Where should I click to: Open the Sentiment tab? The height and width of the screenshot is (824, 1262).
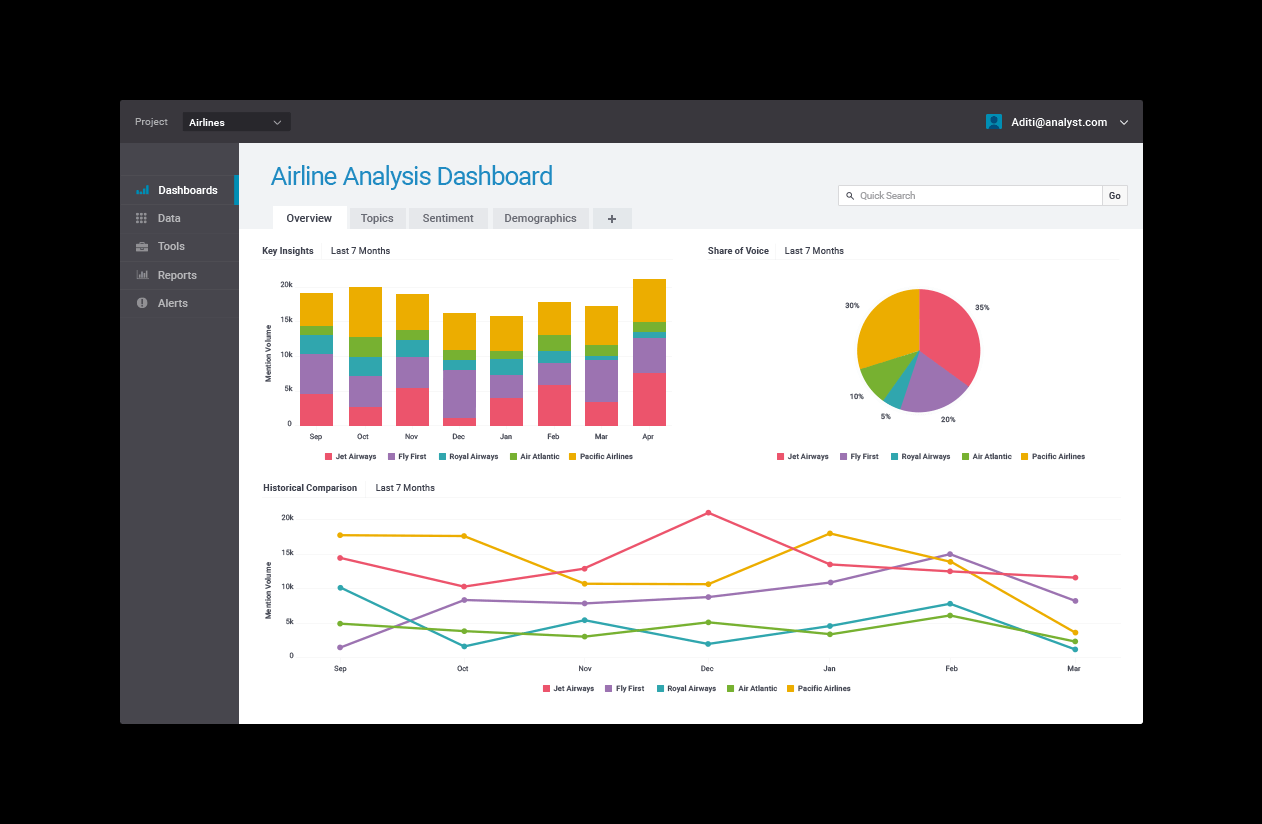pyautogui.click(x=448, y=218)
